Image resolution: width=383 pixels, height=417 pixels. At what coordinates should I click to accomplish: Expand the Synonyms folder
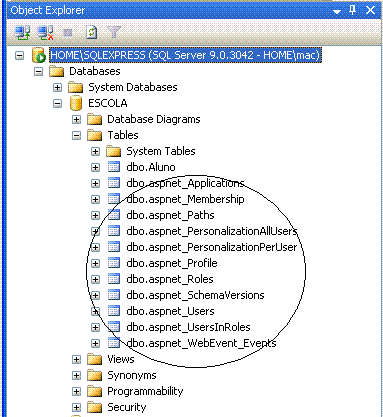pos(77,375)
